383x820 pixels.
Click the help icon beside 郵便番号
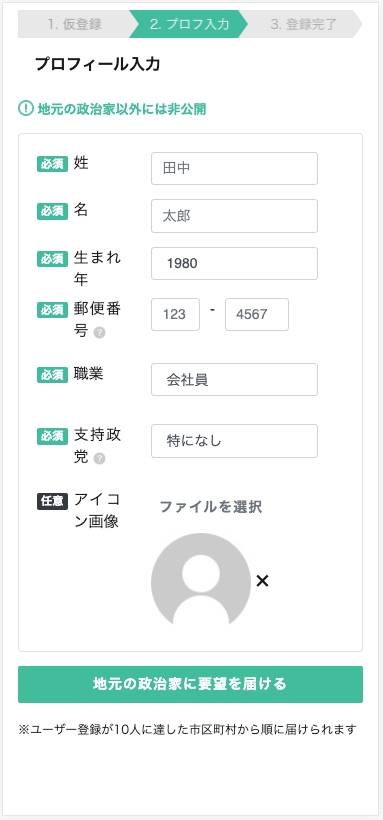pos(99,333)
